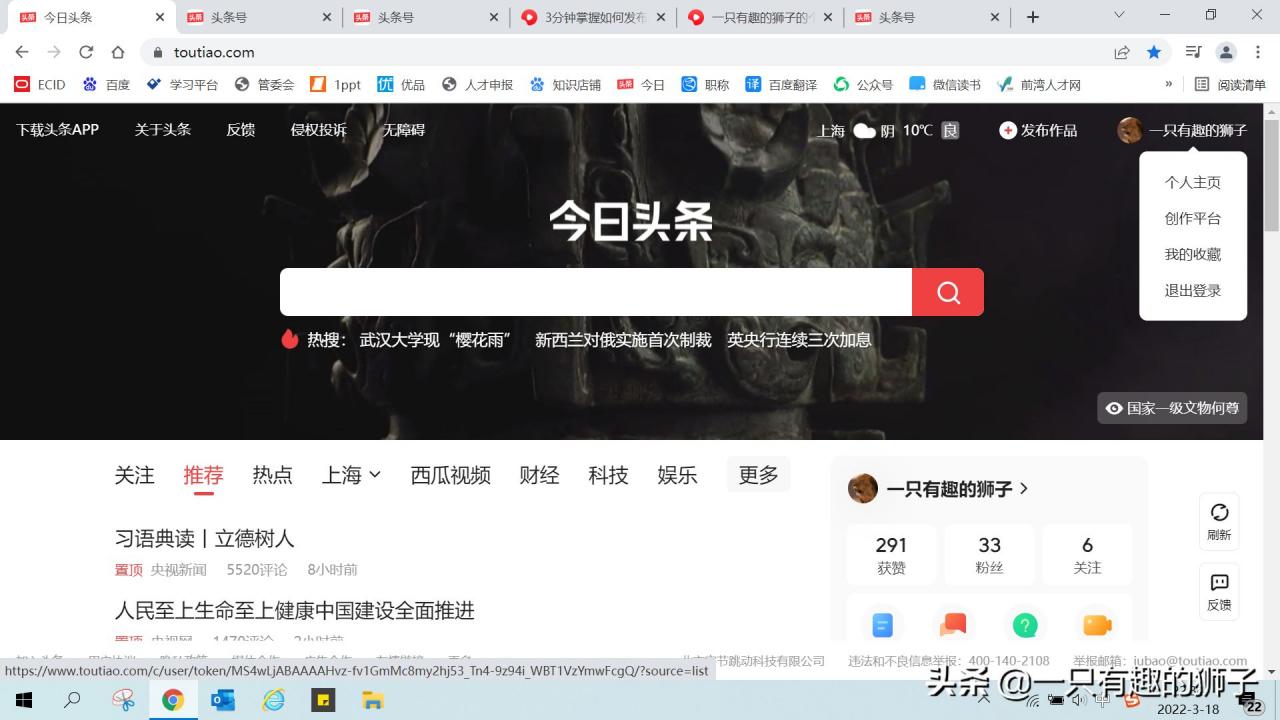Select 个人主页 from user menu

(1193, 182)
